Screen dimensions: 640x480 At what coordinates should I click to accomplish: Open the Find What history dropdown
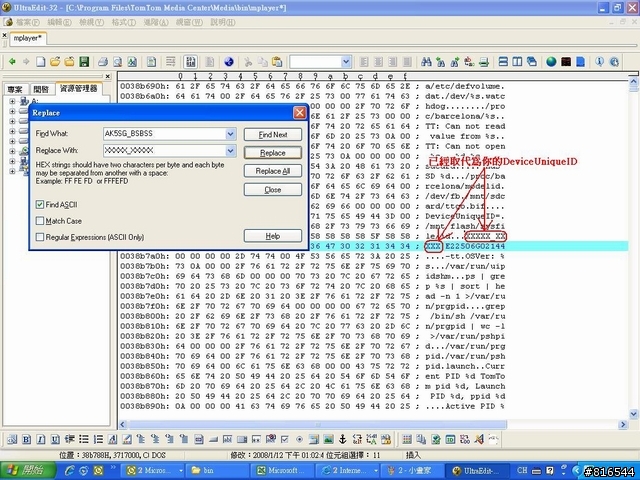click(230, 133)
